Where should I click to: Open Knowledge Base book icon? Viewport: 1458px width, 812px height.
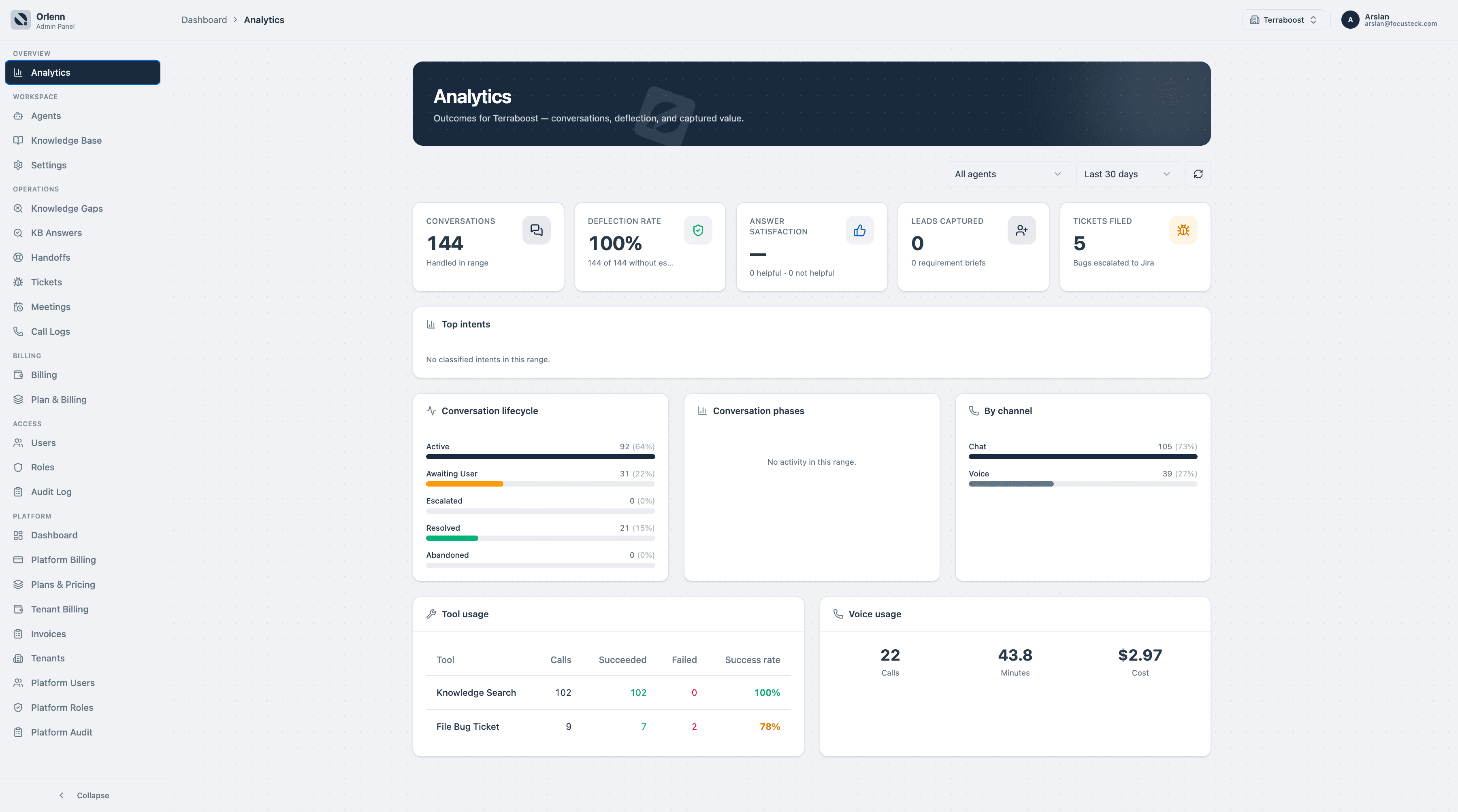point(18,140)
